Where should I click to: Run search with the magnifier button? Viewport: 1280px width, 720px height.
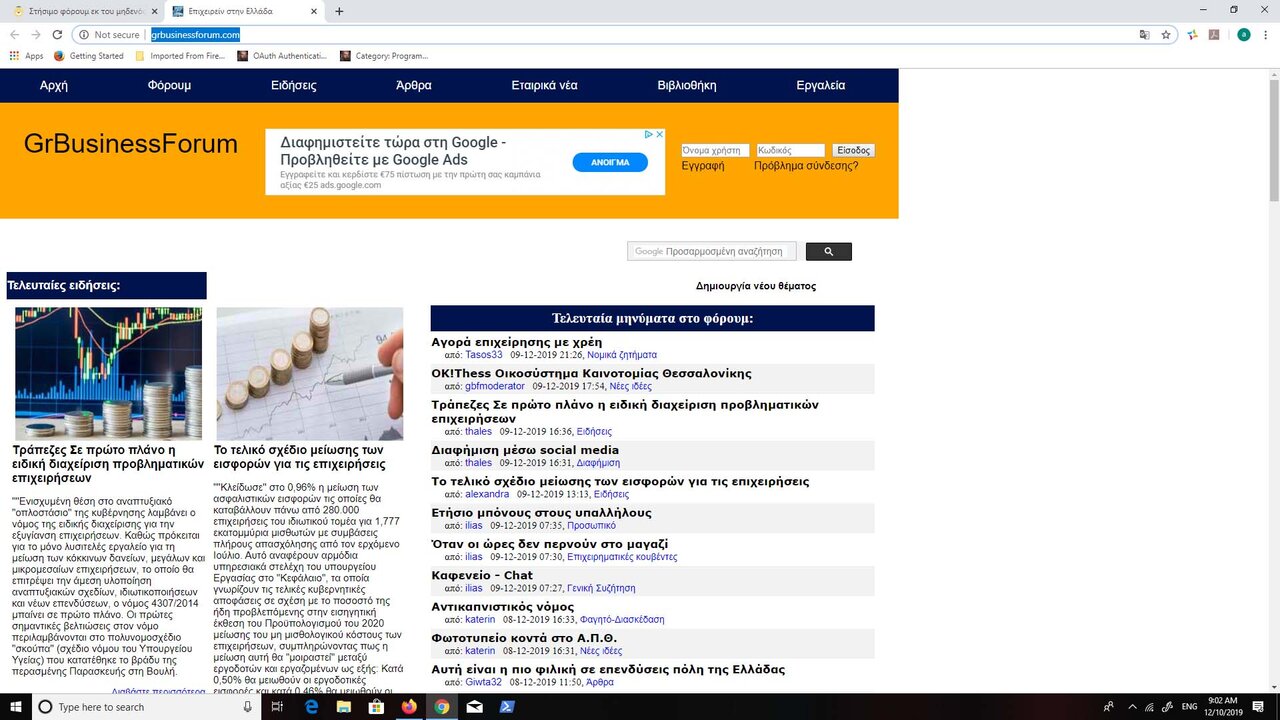tap(829, 252)
